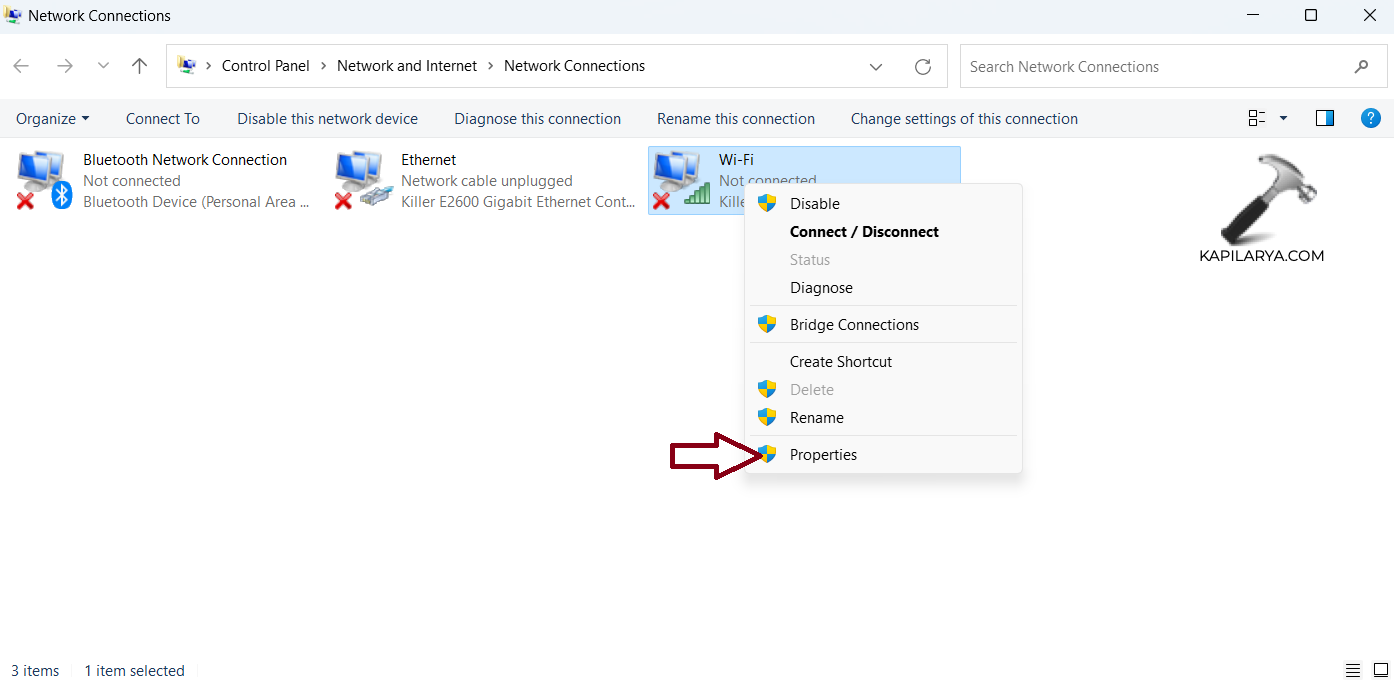Switch to details view in status bar
The height and width of the screenshot is (681, 1394).
coord(1353,670)
